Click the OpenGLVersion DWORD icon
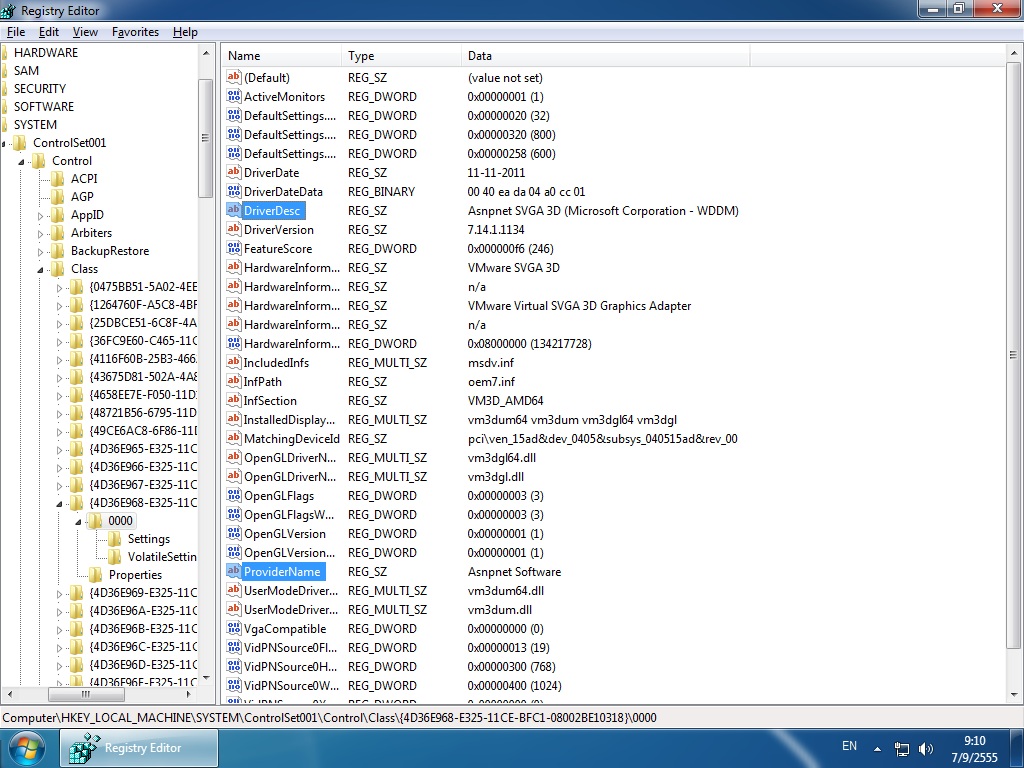Viewport: 1024px width, 768px height. (233, 533)
